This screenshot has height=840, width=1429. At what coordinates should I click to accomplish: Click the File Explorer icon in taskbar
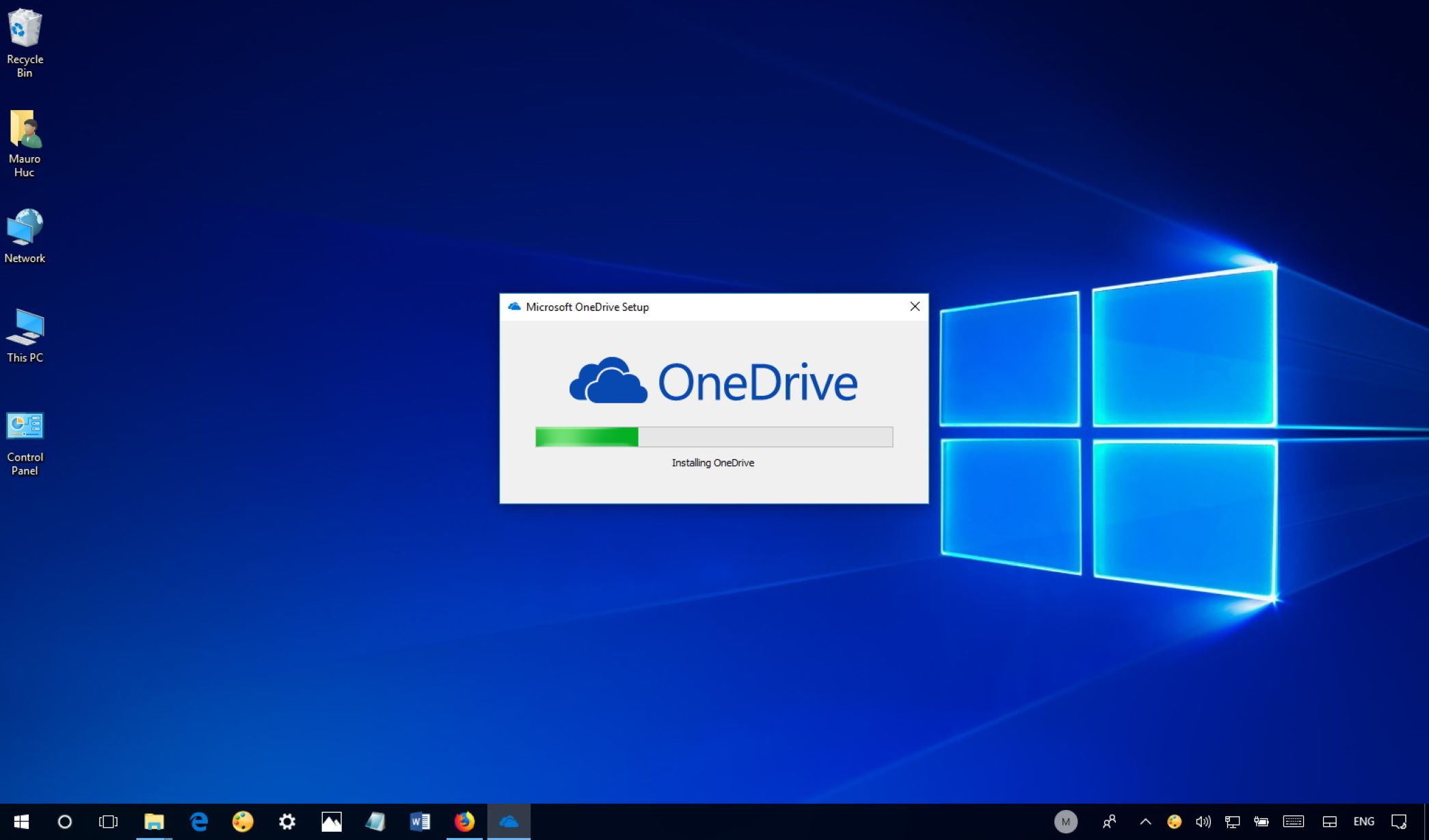coord(153,821)
